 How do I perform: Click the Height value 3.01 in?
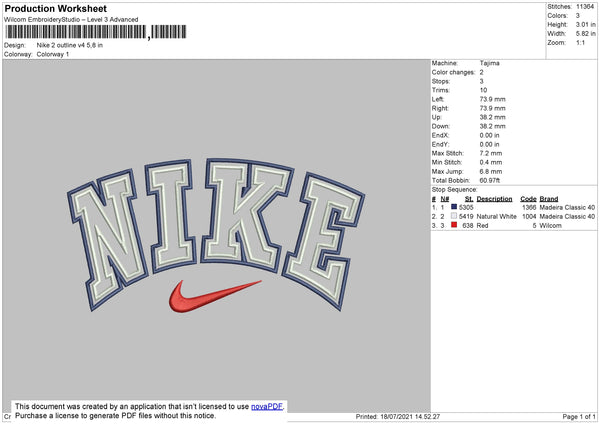click(586, 24)
